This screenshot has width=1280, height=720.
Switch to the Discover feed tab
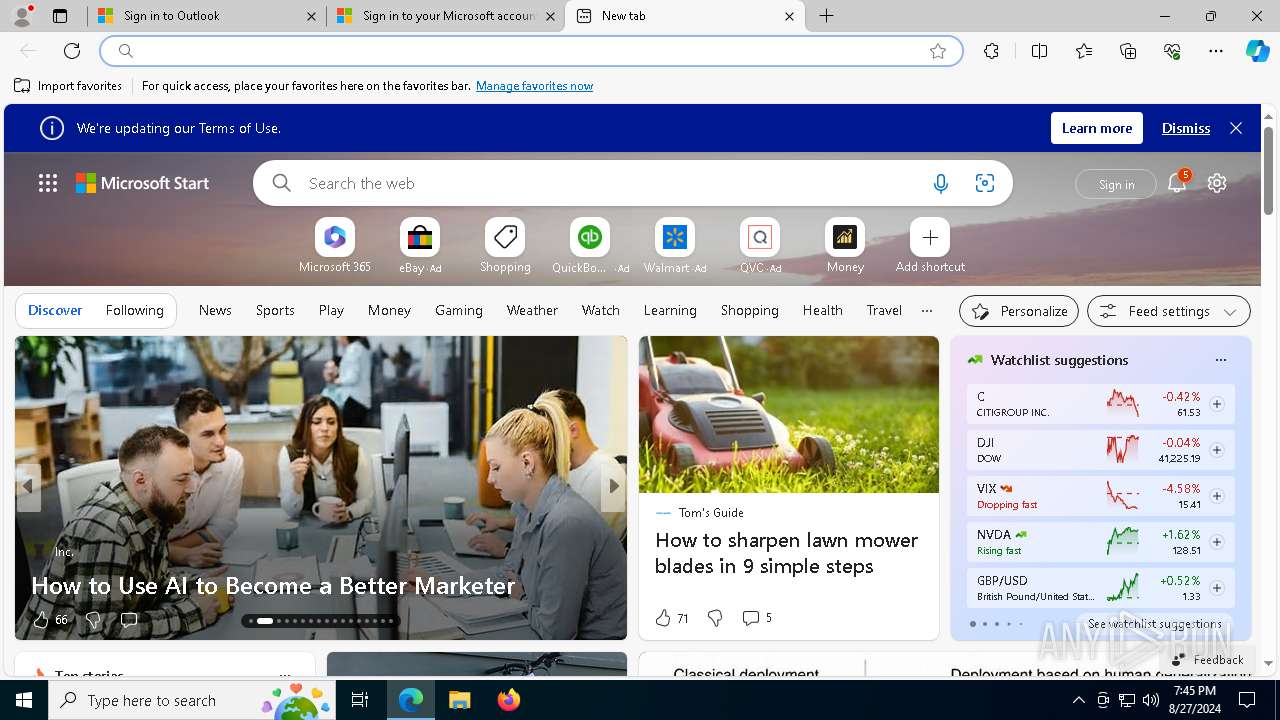pos(55,310)
